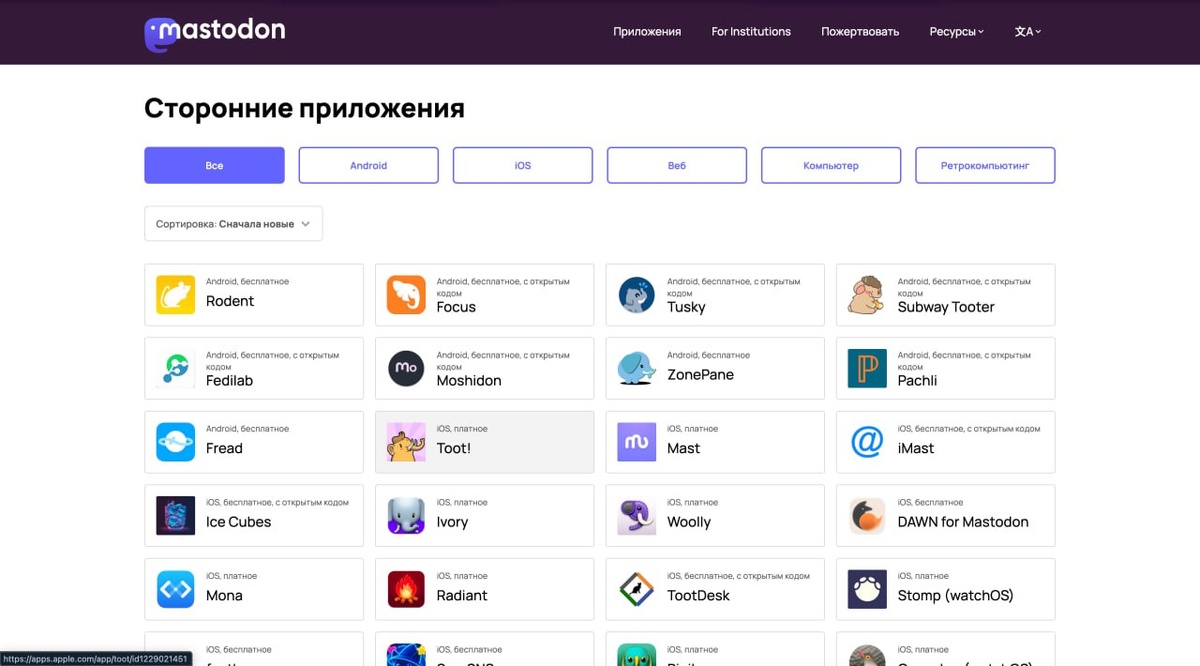This screenshot has height=666, width=1200.
Task: Open the sort order dropdown
Action: [233, 224]
